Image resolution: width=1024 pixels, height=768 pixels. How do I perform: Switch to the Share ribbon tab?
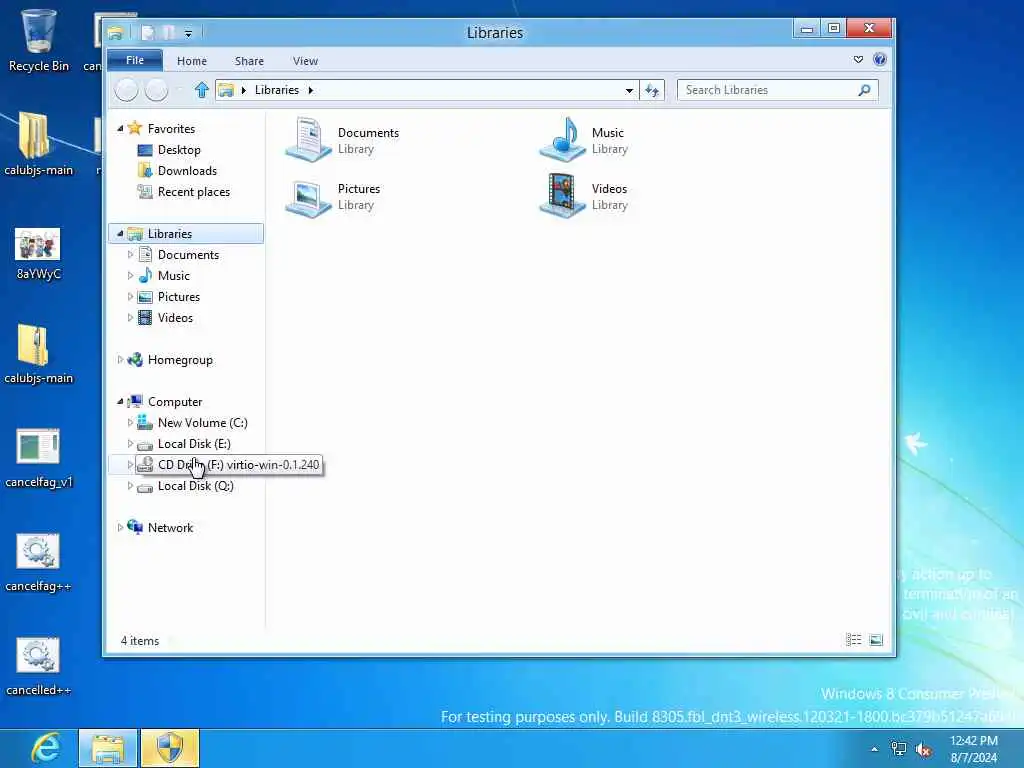tap(249, 61)
